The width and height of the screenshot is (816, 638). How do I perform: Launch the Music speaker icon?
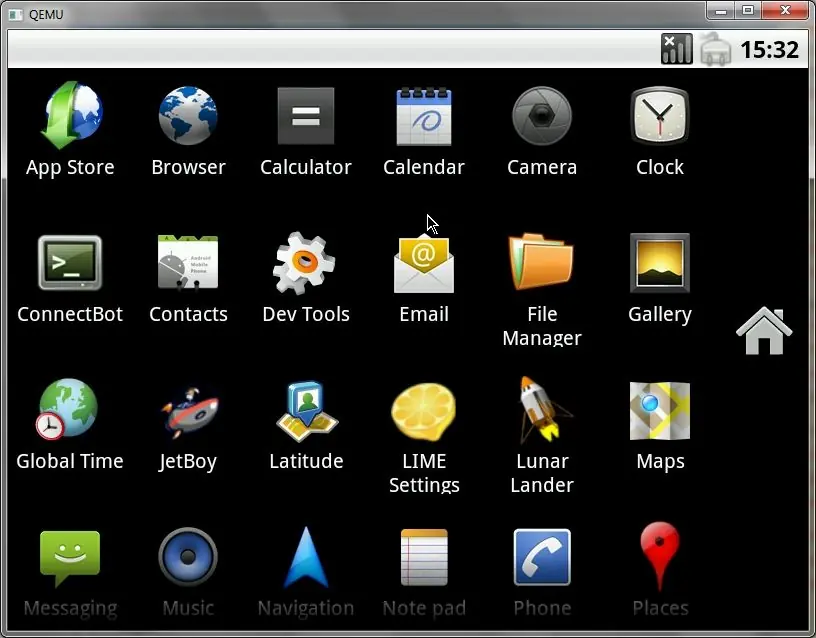[x=188, y=557]
